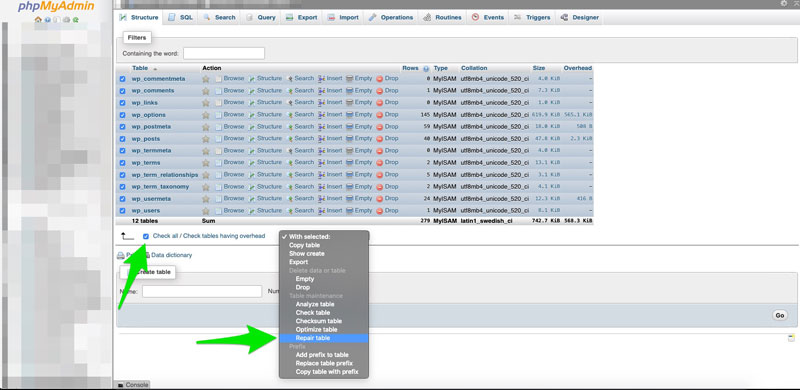Choose Export entry in With selected dropdown

[324, 262]
